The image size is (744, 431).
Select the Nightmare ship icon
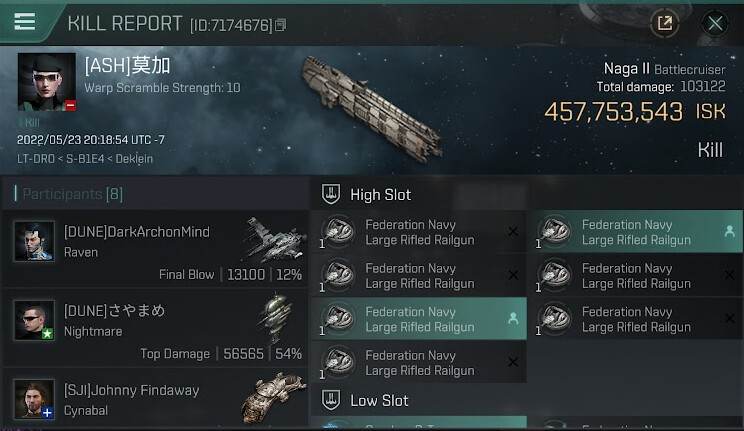273,319
